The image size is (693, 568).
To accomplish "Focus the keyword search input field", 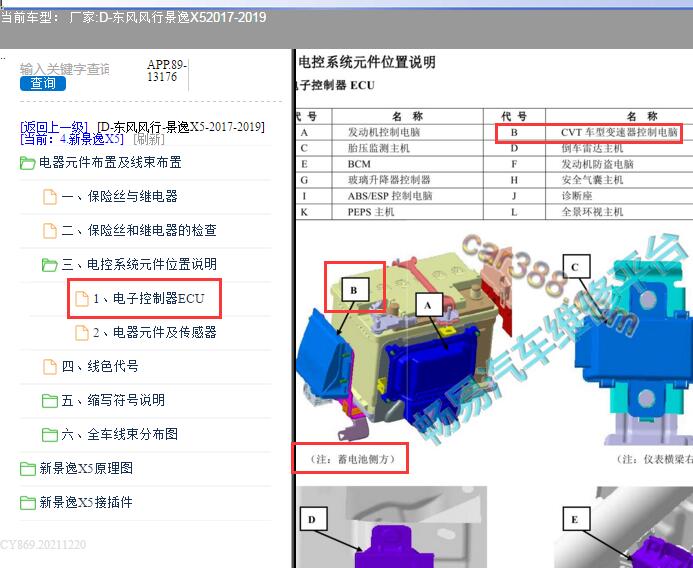I will pyautogui.click(x=65, y=69).
